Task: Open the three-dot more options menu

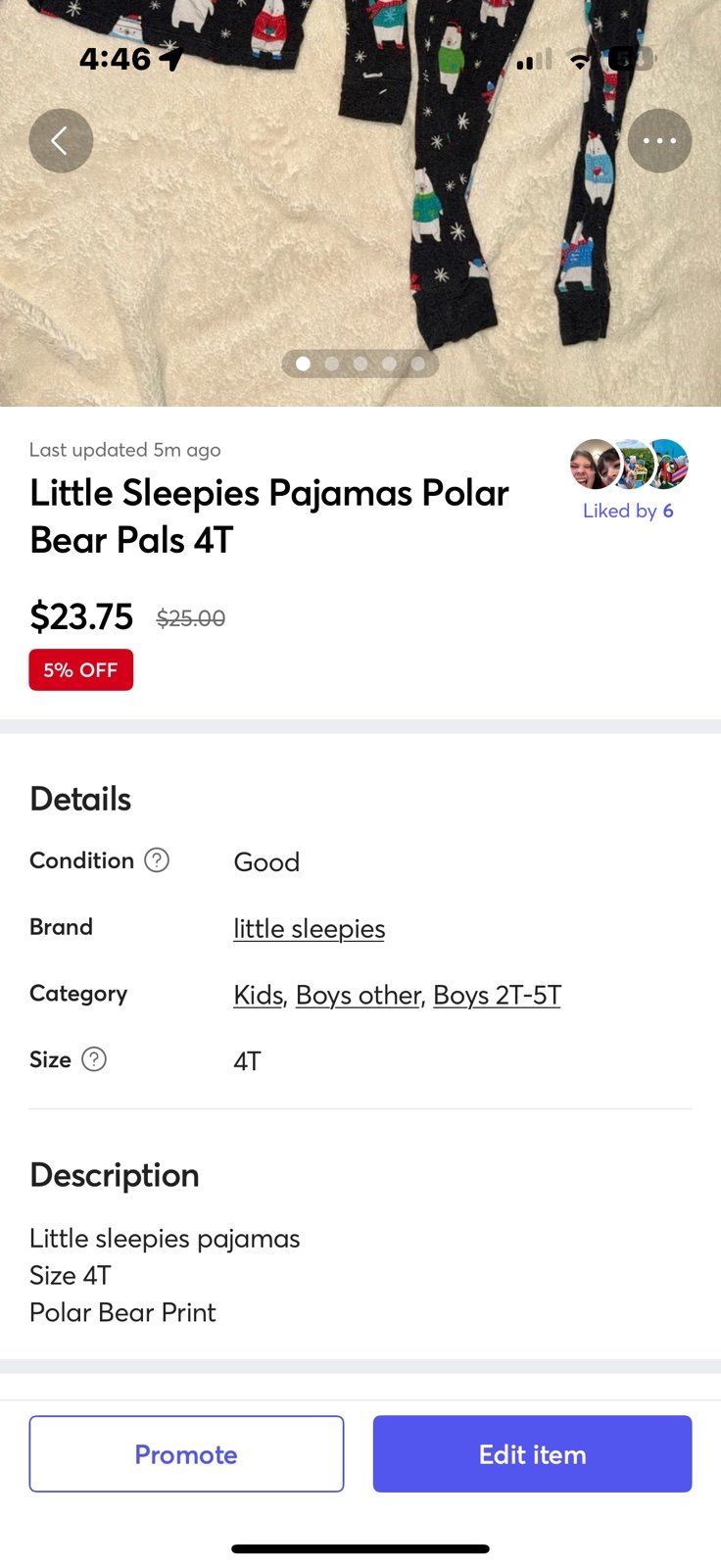Action: tap(659, 141)
